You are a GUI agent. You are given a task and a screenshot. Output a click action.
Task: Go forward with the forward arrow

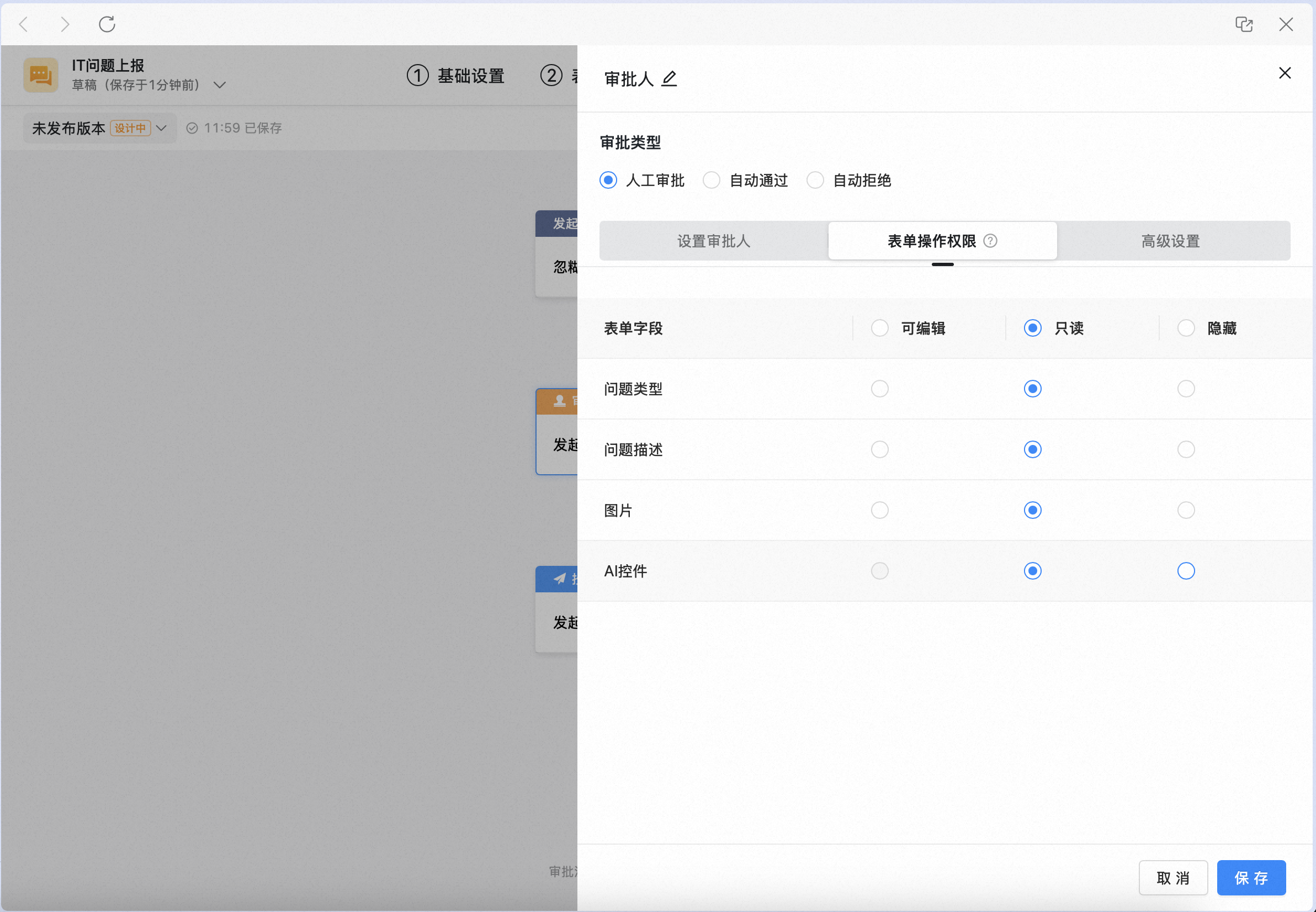65,25
